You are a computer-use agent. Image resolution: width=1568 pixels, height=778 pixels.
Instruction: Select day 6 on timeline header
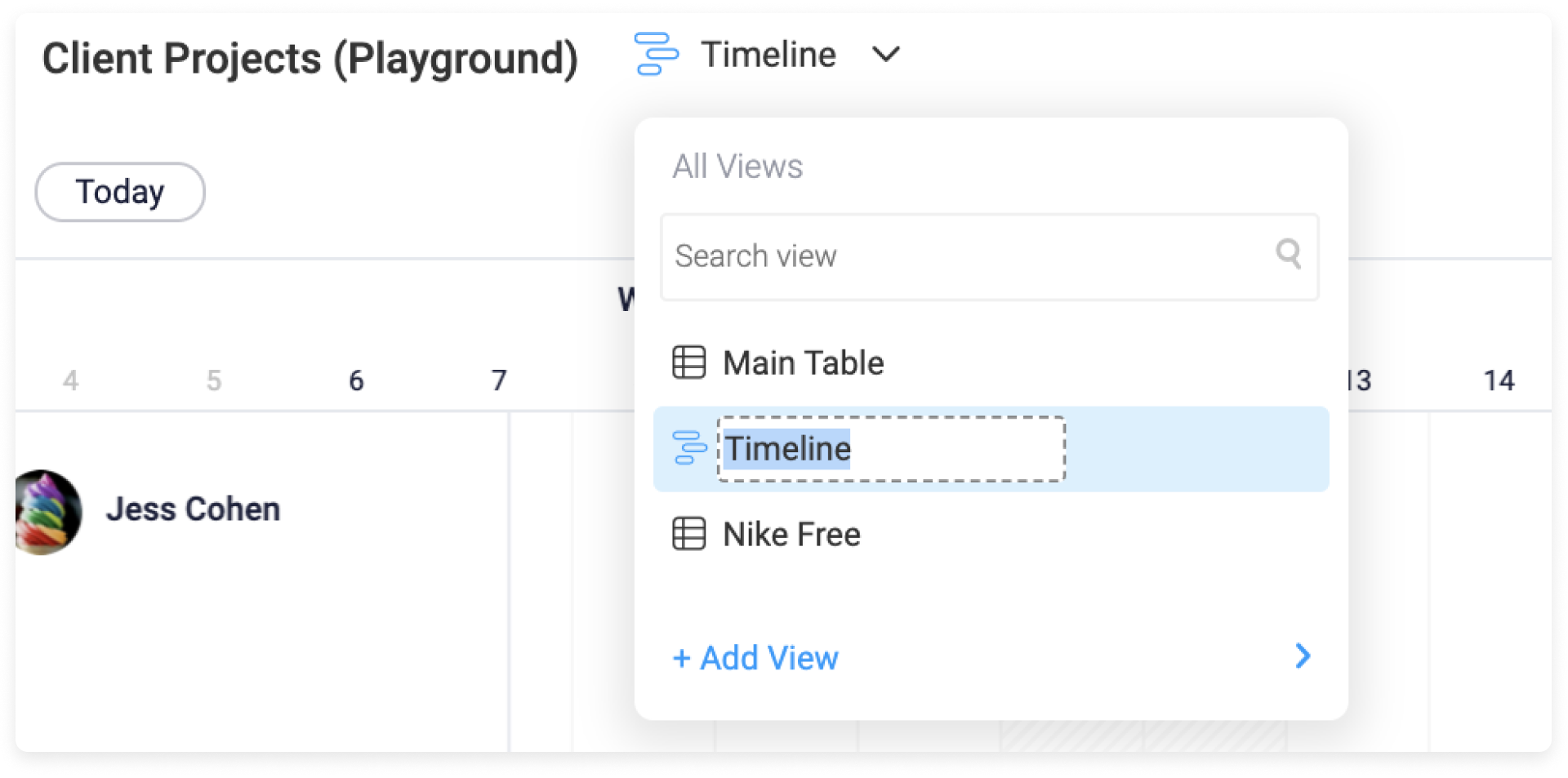click(x=356, y=380)
